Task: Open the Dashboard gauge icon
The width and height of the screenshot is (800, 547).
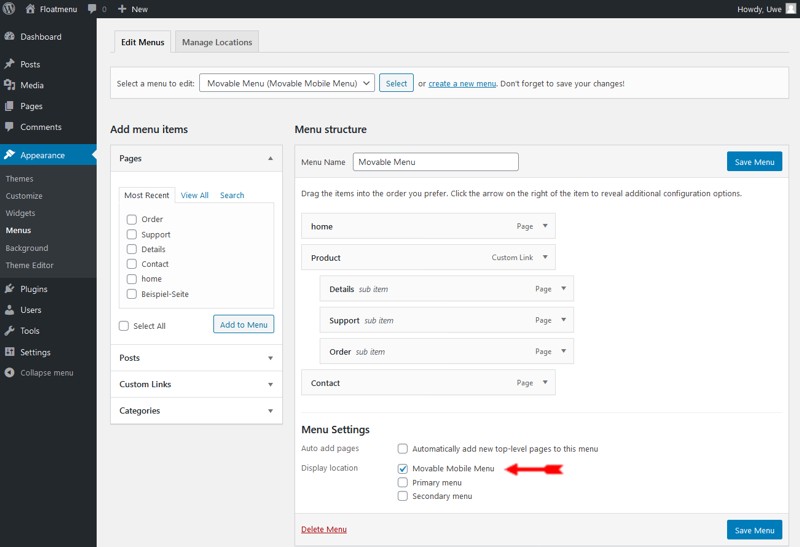Action: pyautogui.click(x=9, y=36)
